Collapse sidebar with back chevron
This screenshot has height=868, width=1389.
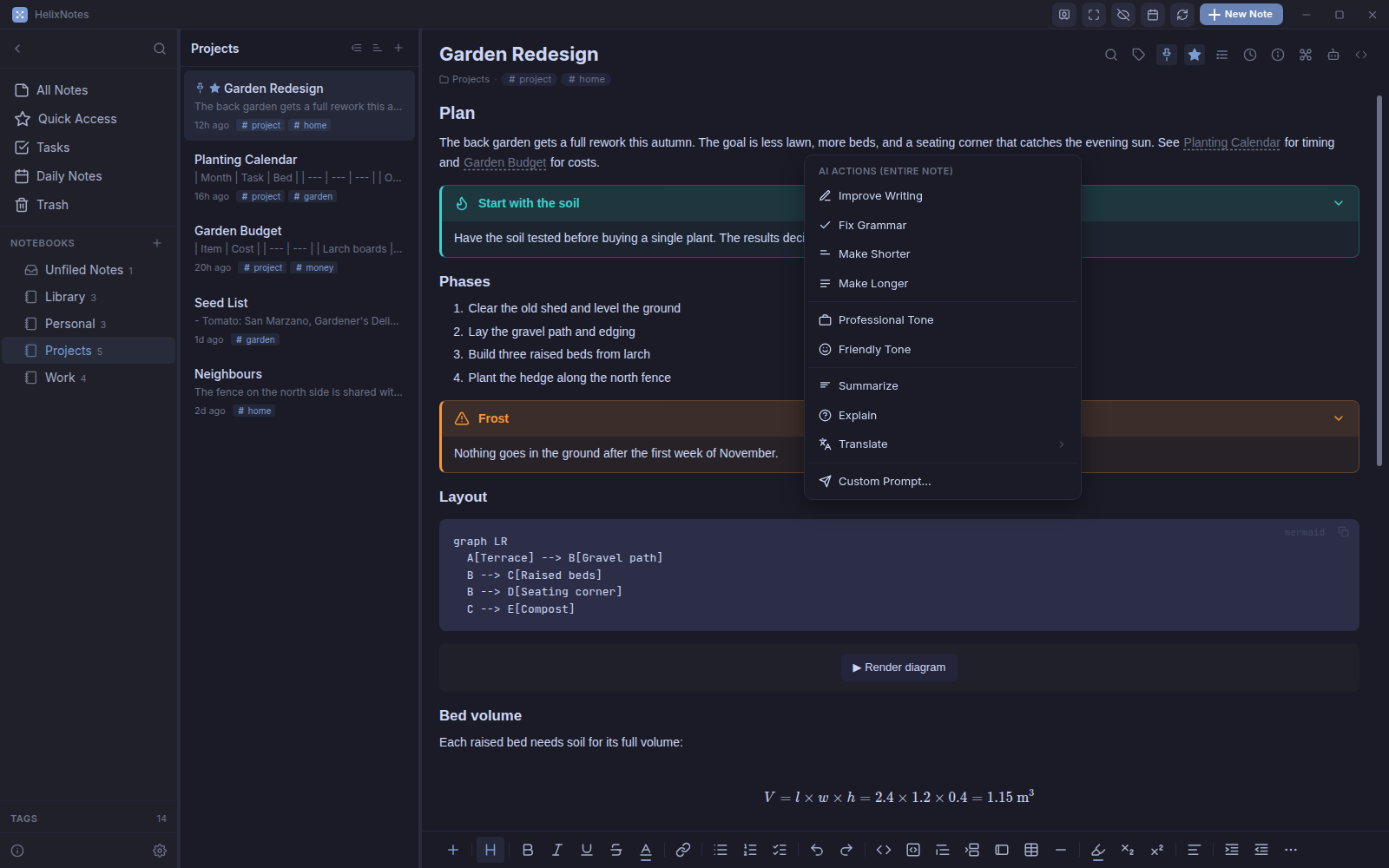(17, 49)
